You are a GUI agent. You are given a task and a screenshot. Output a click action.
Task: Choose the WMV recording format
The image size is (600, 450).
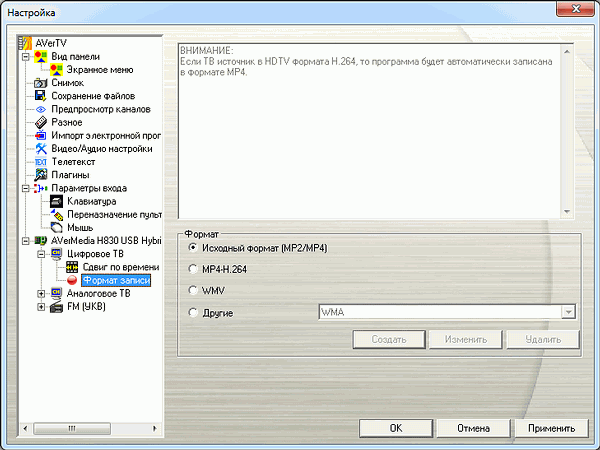tap(193, 290)
